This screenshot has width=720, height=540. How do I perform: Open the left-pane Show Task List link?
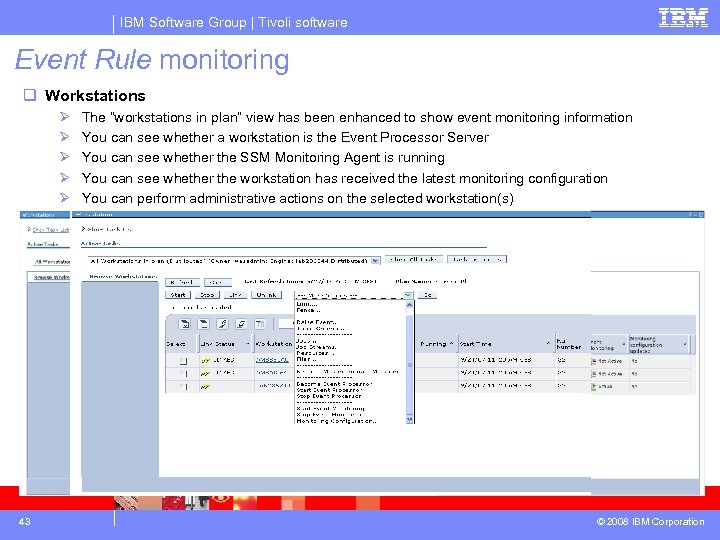point(51,229)
